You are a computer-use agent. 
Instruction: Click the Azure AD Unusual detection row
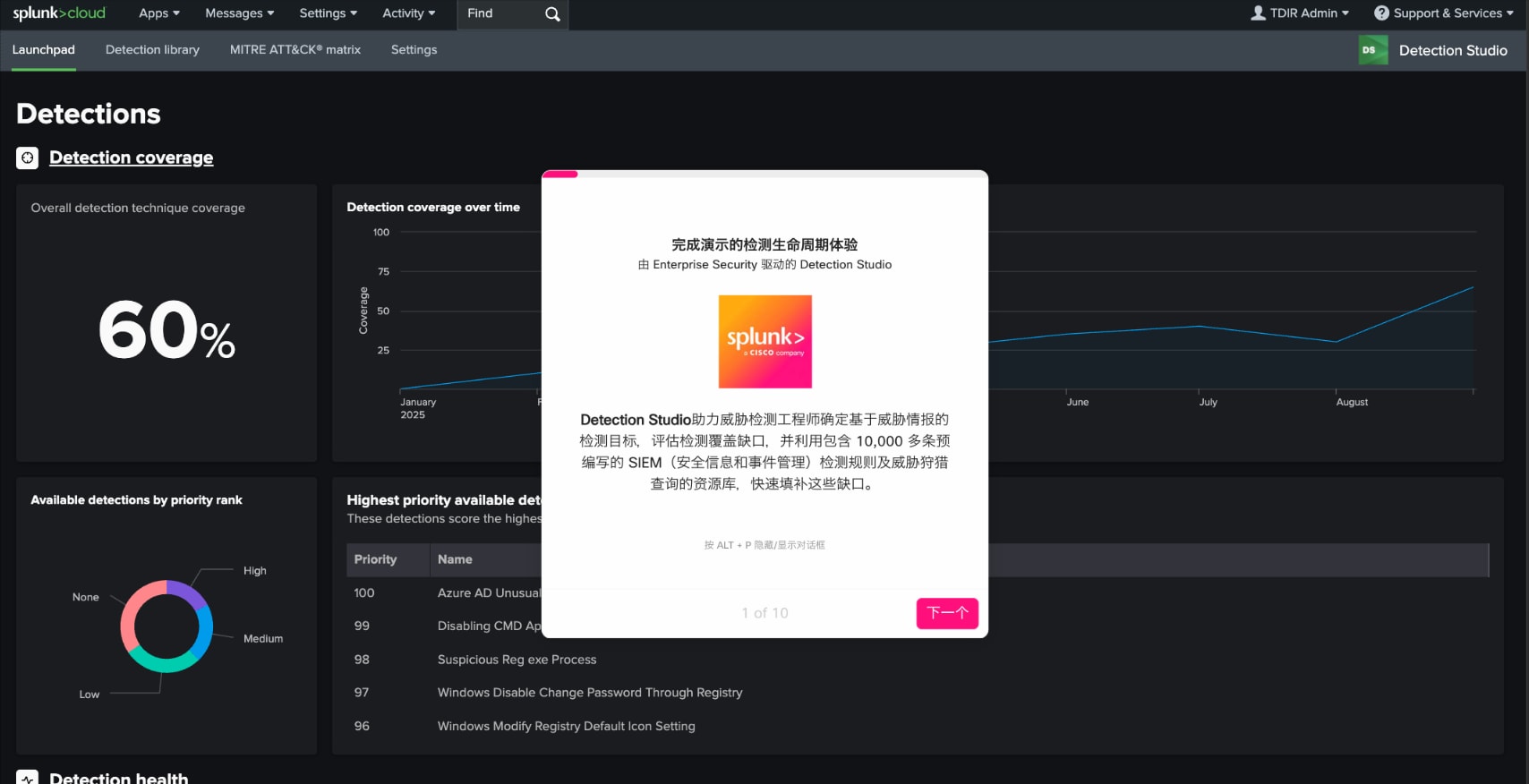pos(489,593)
